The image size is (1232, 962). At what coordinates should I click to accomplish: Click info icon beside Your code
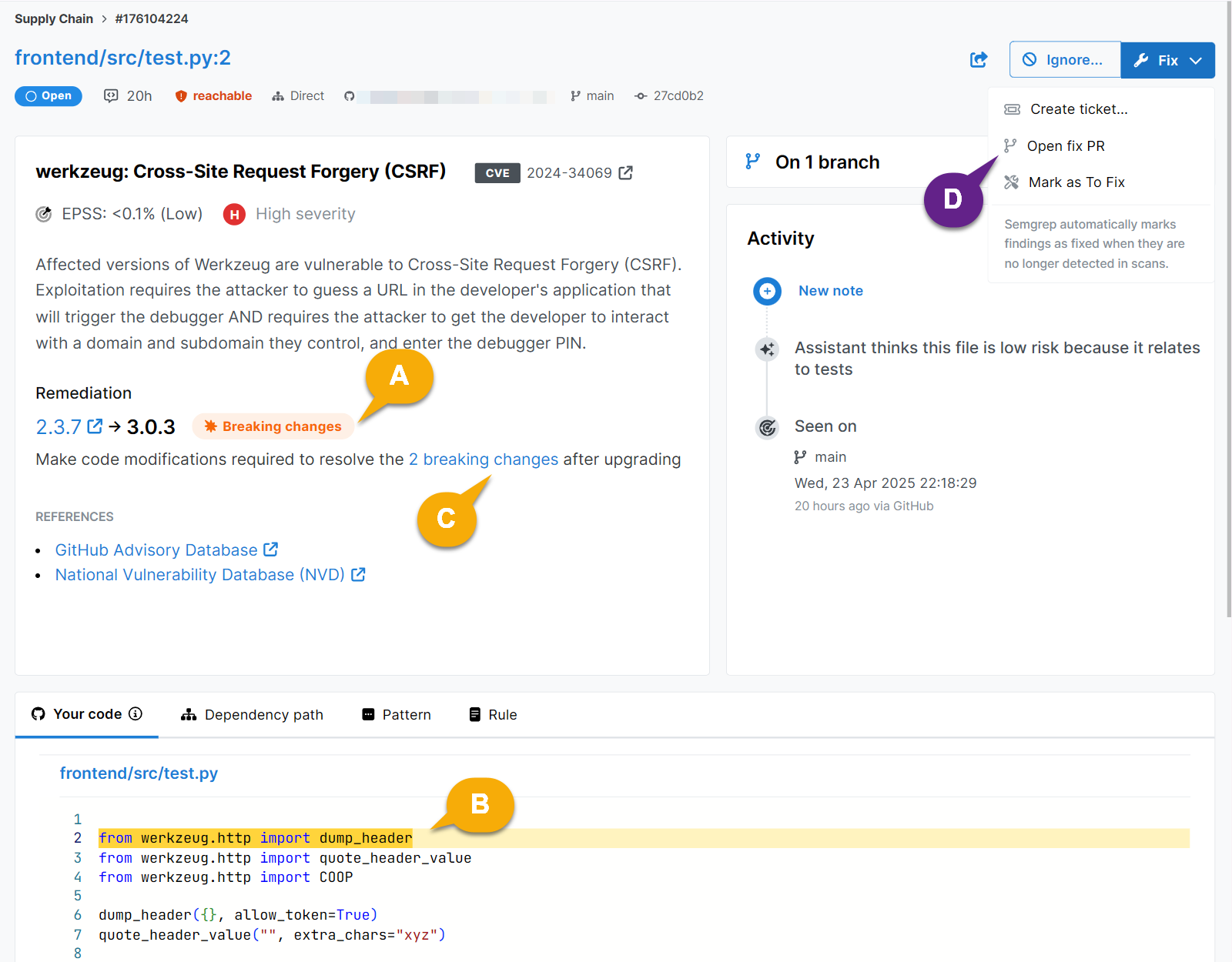136,714
